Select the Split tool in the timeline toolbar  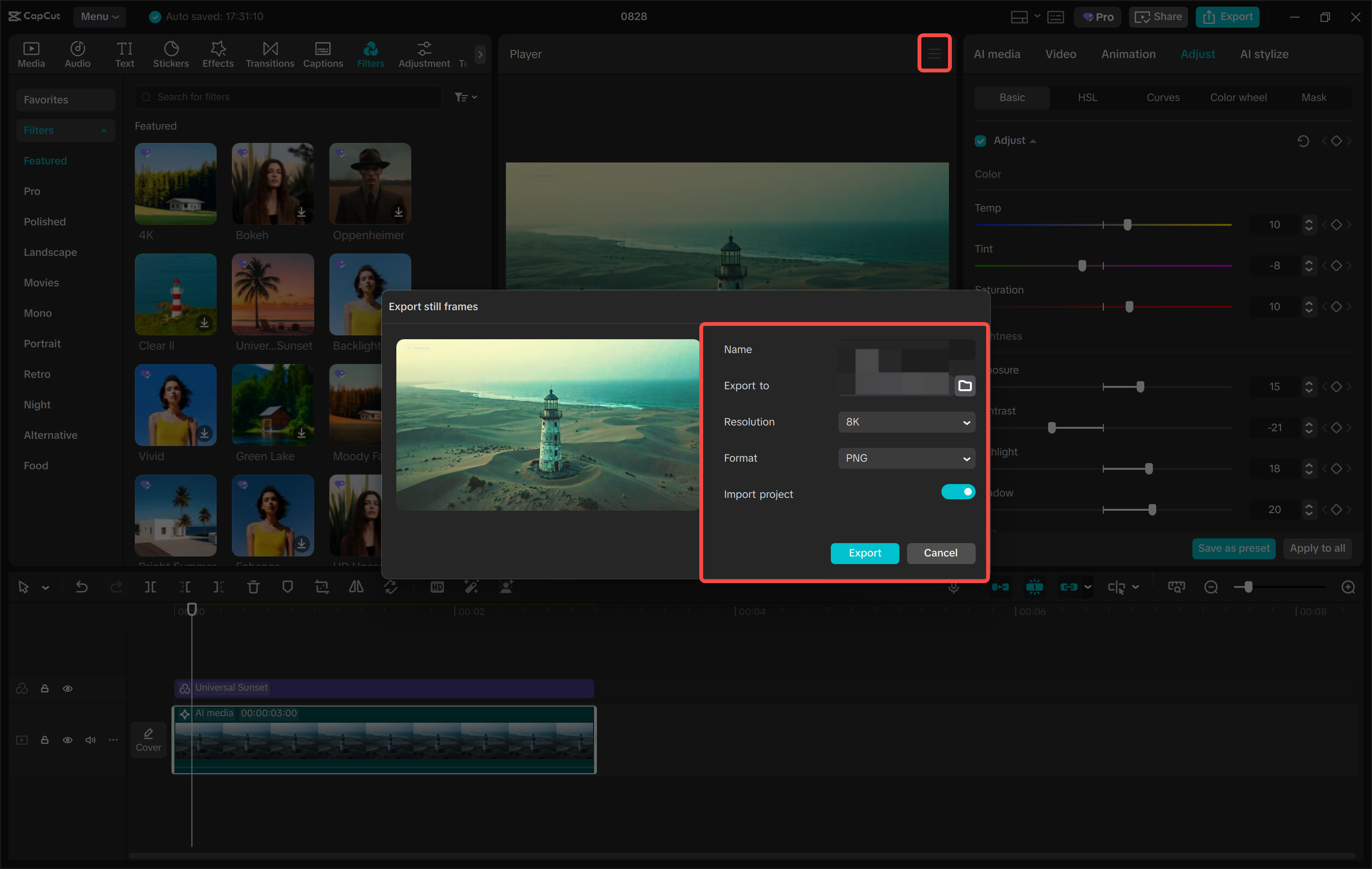click(x=151, y=587)
